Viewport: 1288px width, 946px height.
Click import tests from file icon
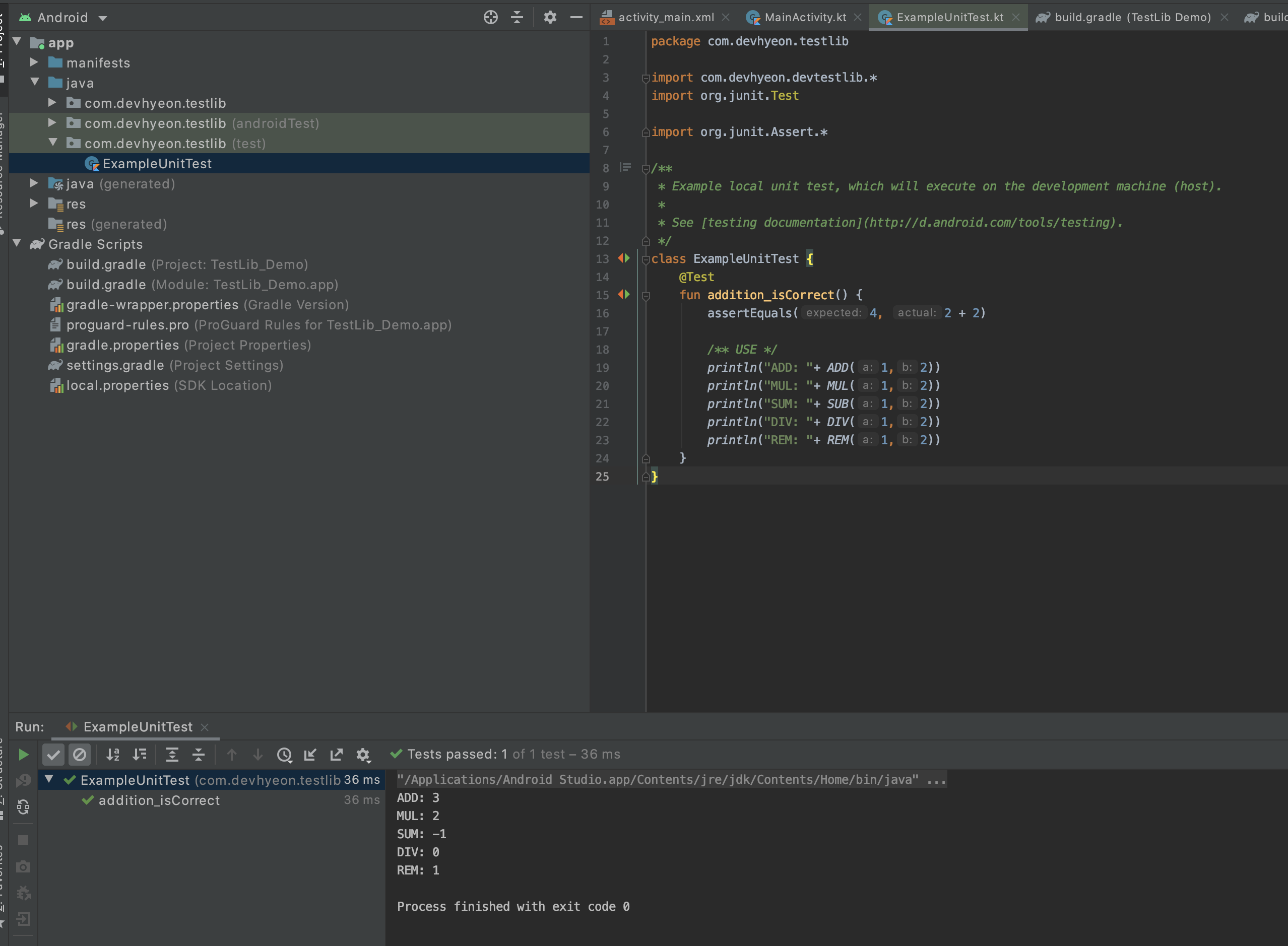310,755
